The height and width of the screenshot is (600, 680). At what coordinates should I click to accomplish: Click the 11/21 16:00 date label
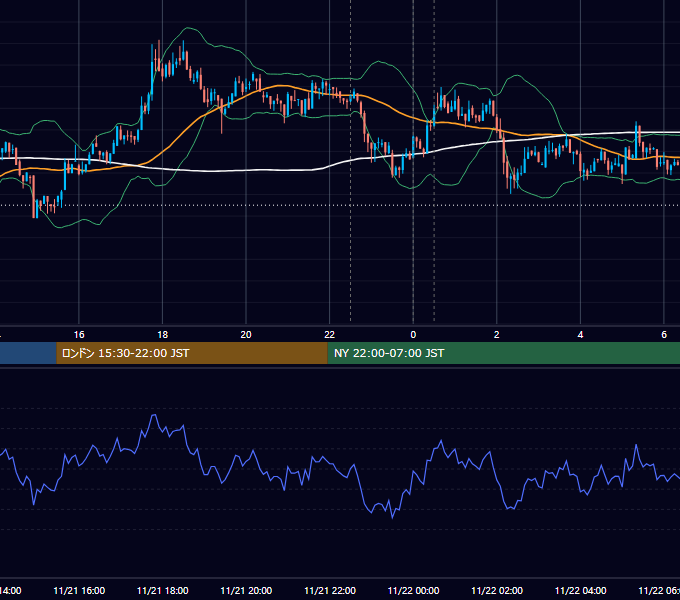(79, 590)
